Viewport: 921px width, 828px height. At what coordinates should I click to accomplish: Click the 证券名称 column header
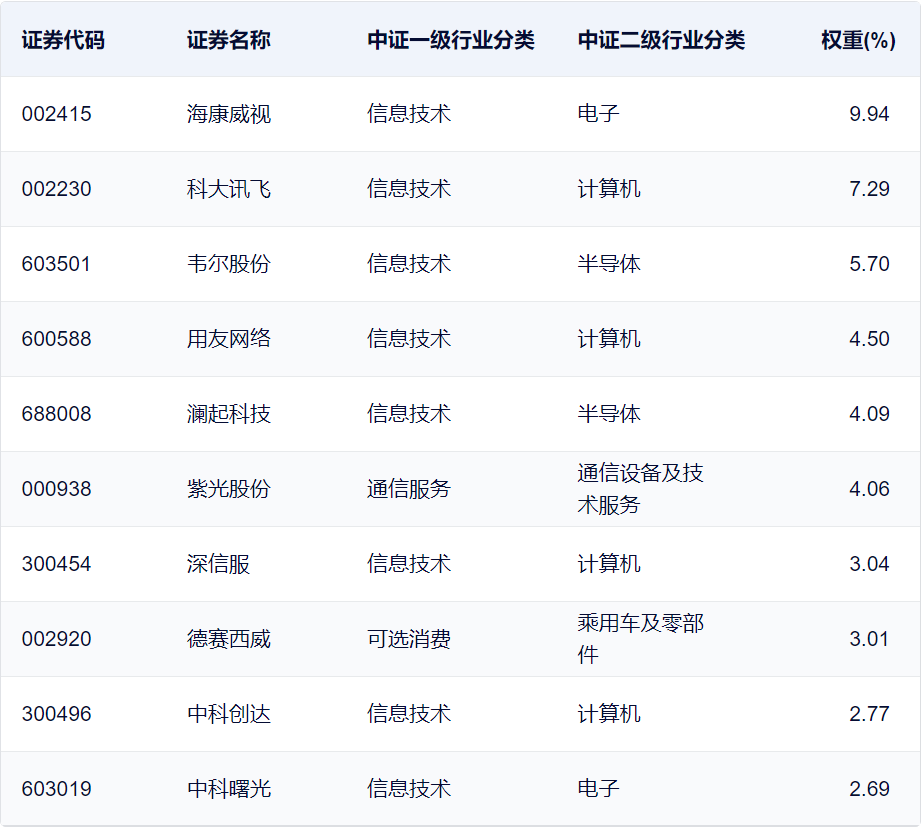pyautogui.click(x=228, y=40)
